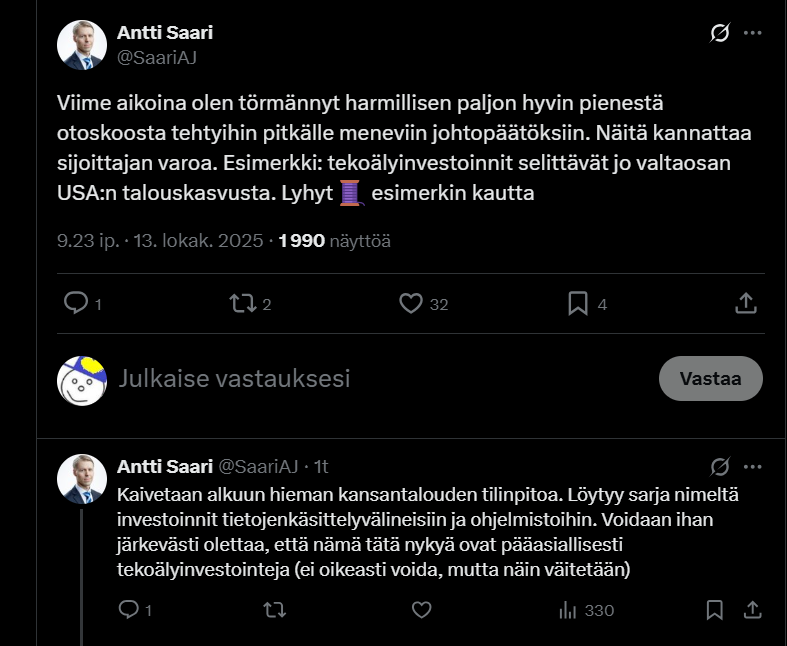Reply to the main post via comment icon
The height and width of the screenshot is (646, 787).
point(77,303)
